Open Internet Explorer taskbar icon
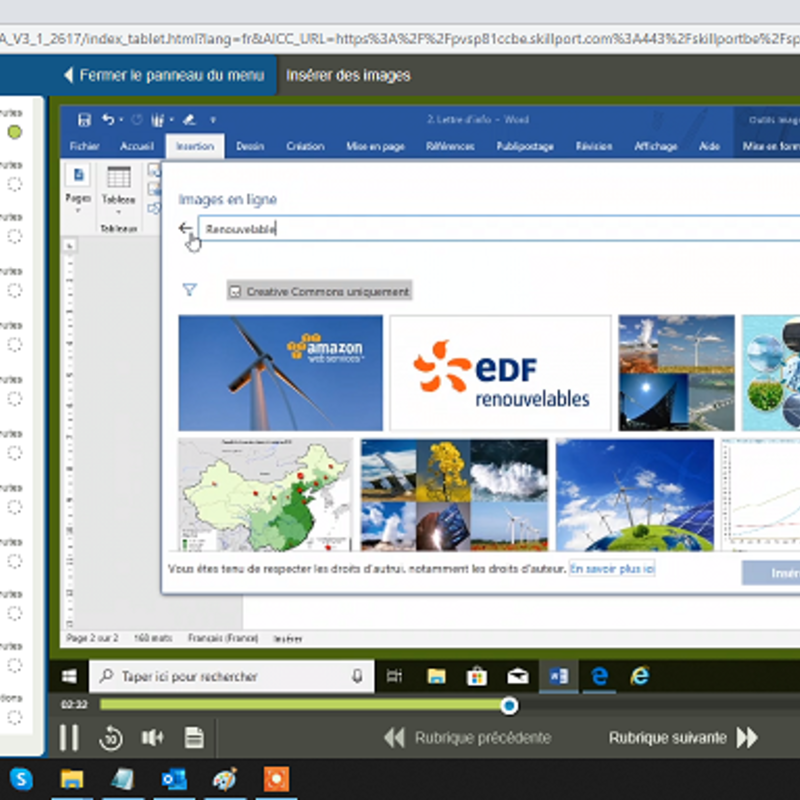The width and height of the screenshot is (800, 800). point(640,677)
